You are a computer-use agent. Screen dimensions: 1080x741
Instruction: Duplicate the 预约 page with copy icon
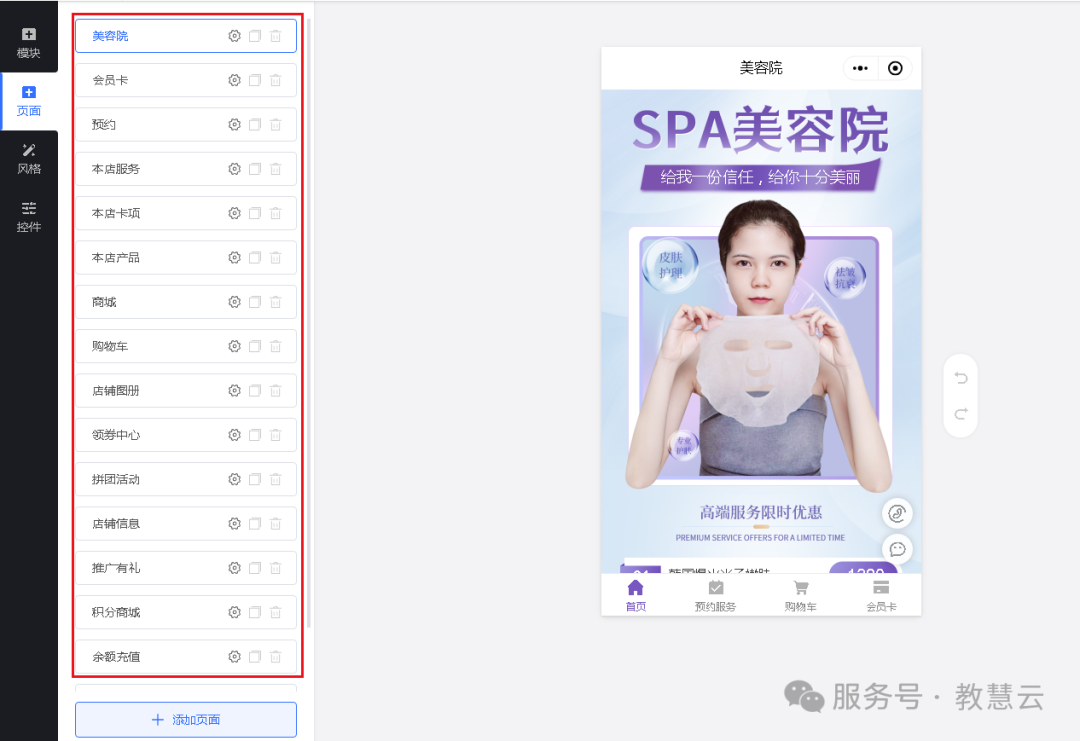coord(255,125)
